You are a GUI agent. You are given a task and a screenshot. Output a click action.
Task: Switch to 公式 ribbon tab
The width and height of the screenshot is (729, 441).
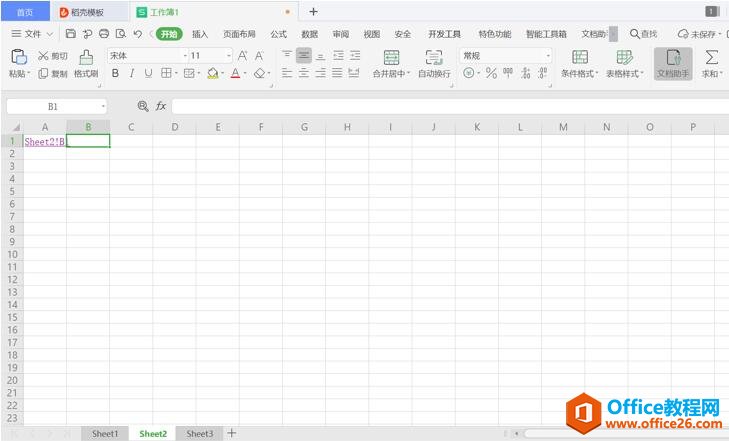278,34
